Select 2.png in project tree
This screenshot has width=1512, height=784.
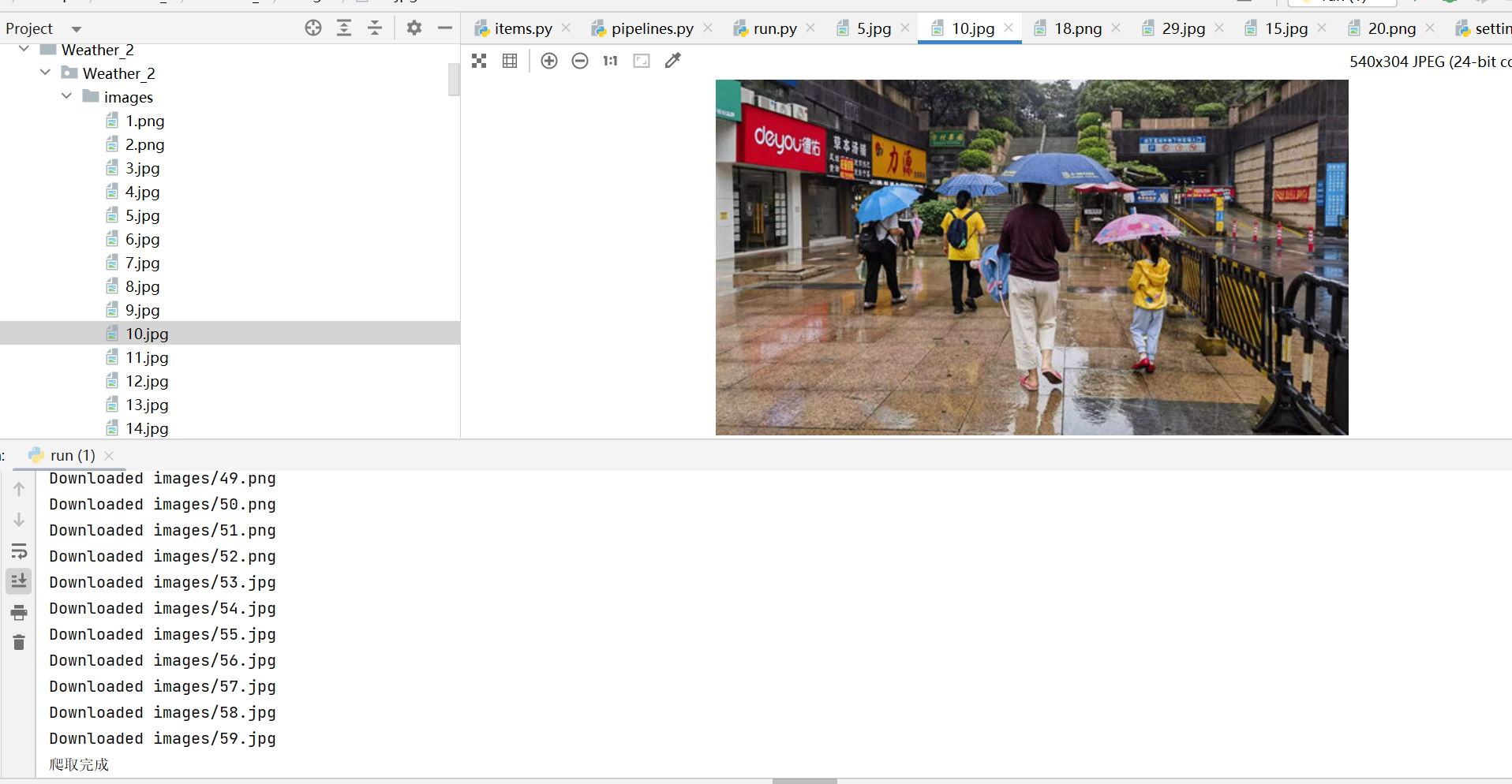coord(145,144)
